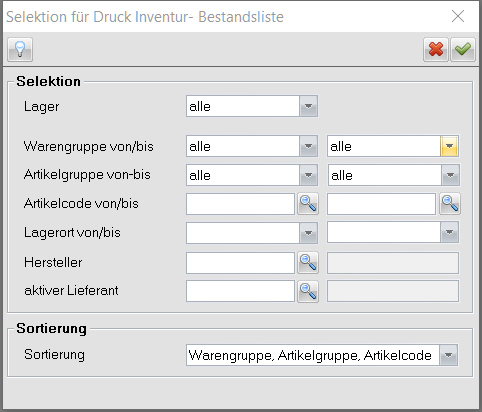Open Hersteller search magnifier icon

tap(308, 263)
